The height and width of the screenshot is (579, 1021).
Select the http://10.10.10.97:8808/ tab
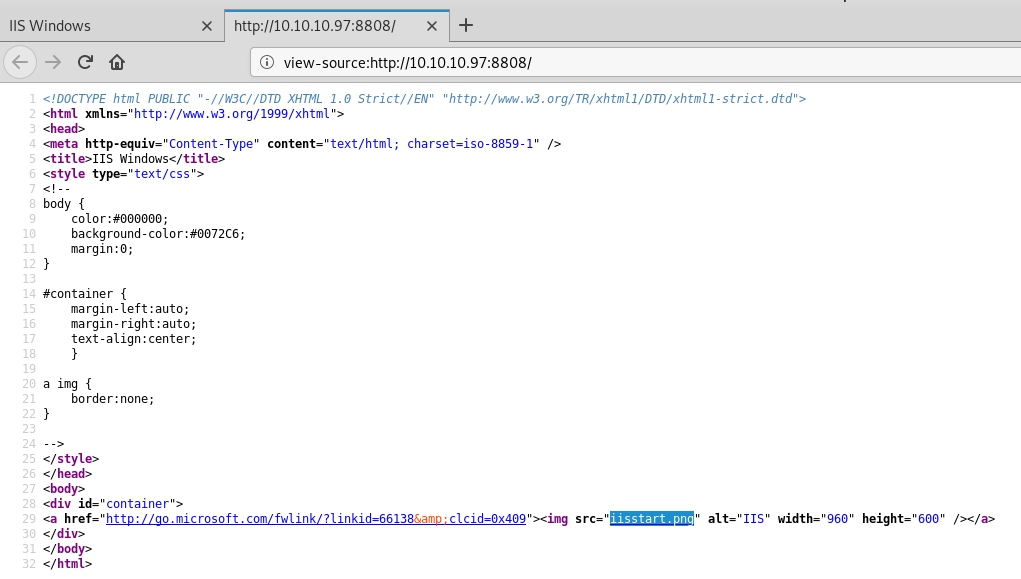(337, 26)
